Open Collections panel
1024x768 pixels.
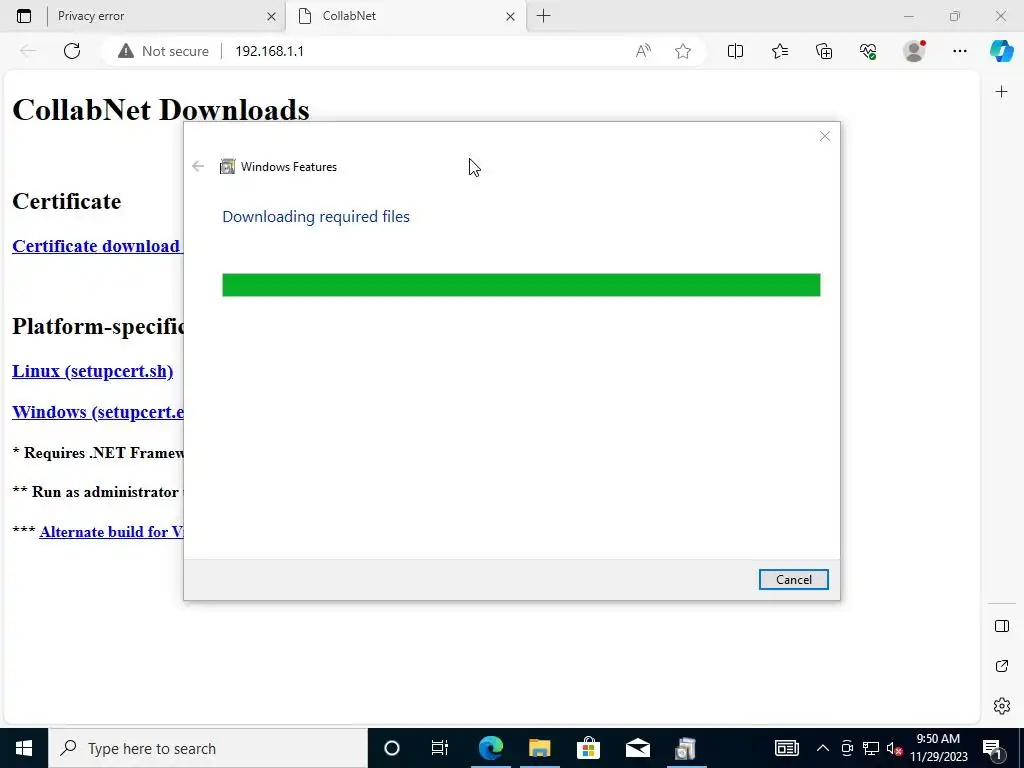[x=824, y=51]
